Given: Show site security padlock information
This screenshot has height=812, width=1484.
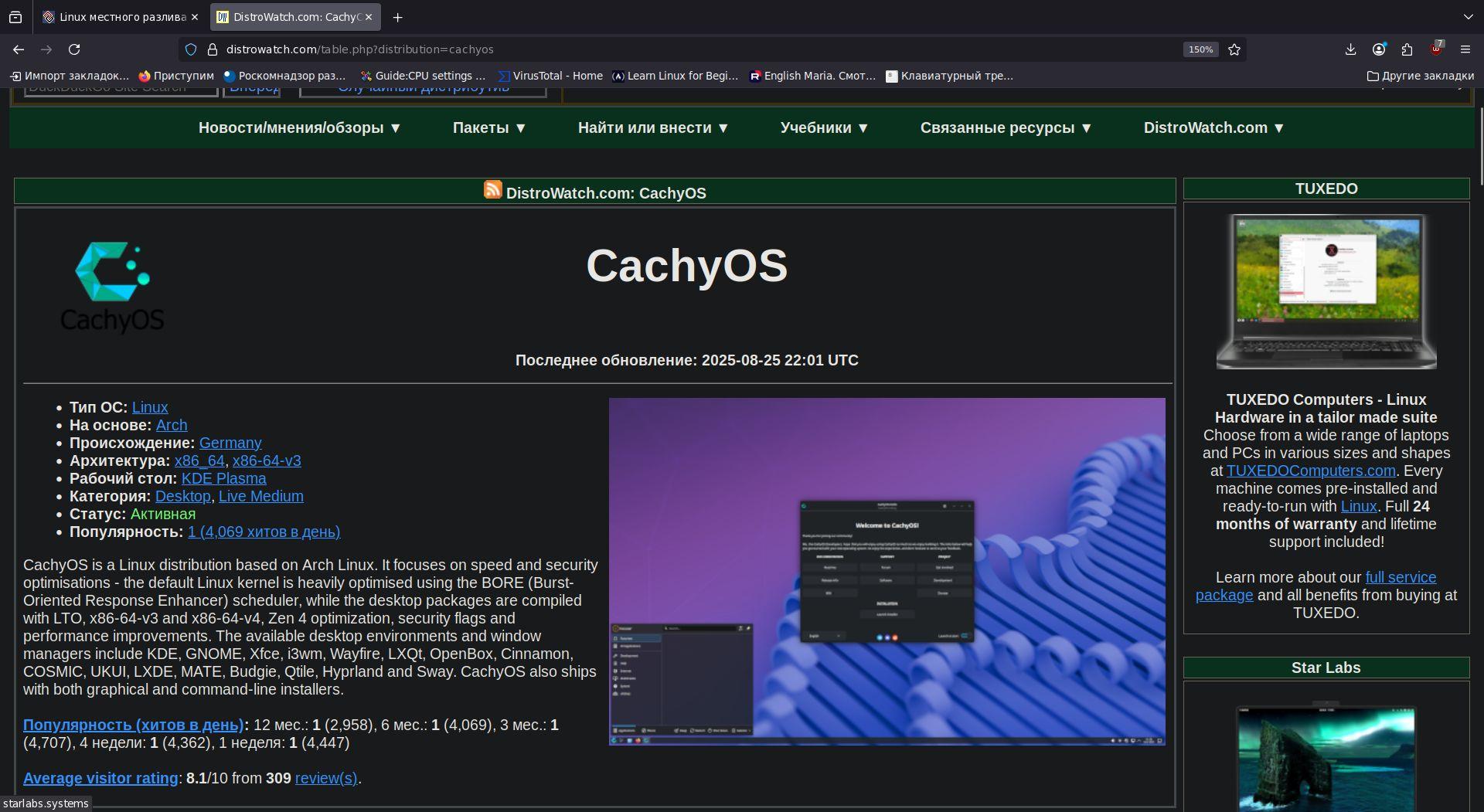Looking at the screenshot, I should (x=213, y=49).
